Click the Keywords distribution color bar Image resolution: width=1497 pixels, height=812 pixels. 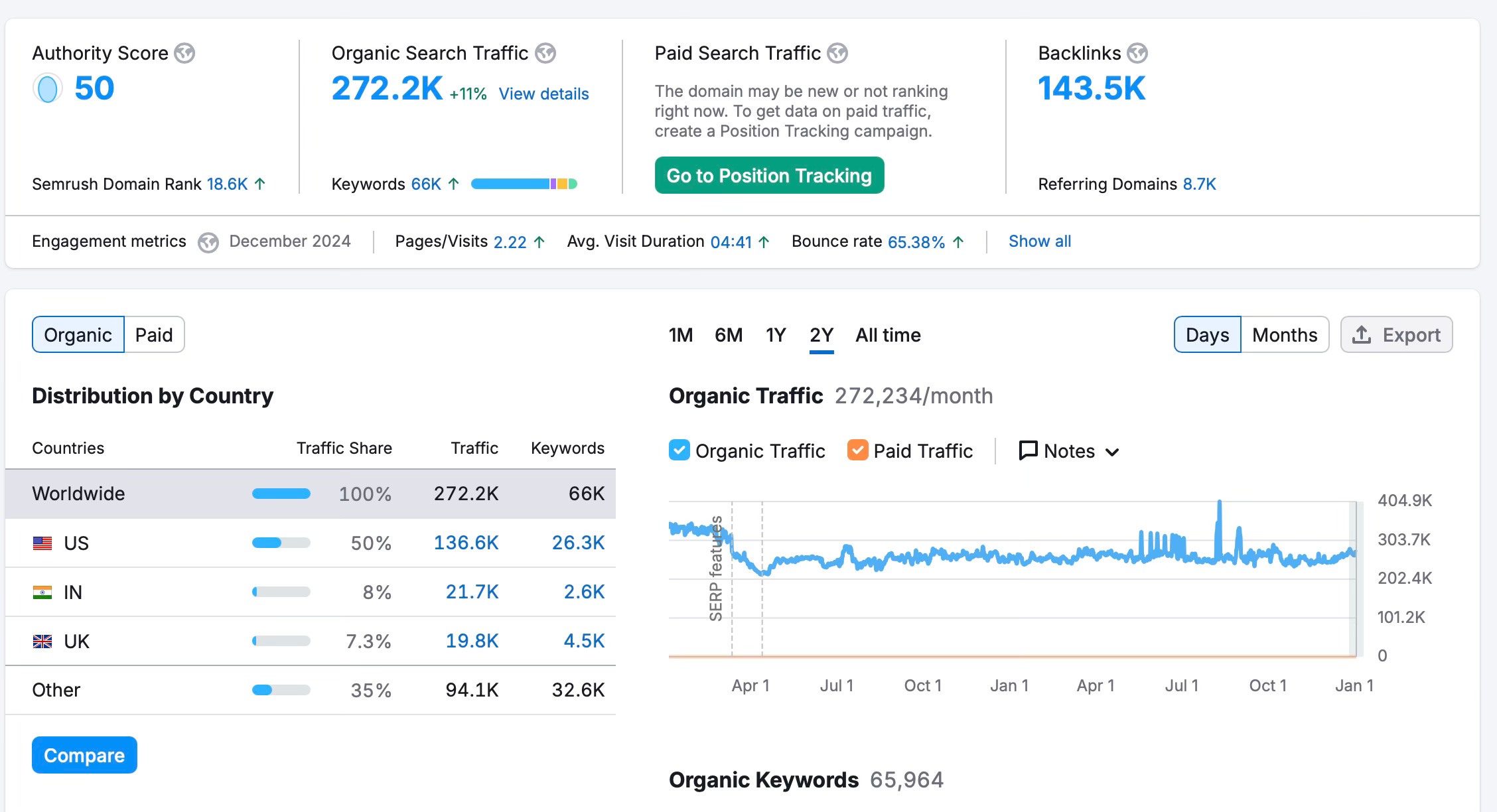pyautogui.click(x=524, y=184)
